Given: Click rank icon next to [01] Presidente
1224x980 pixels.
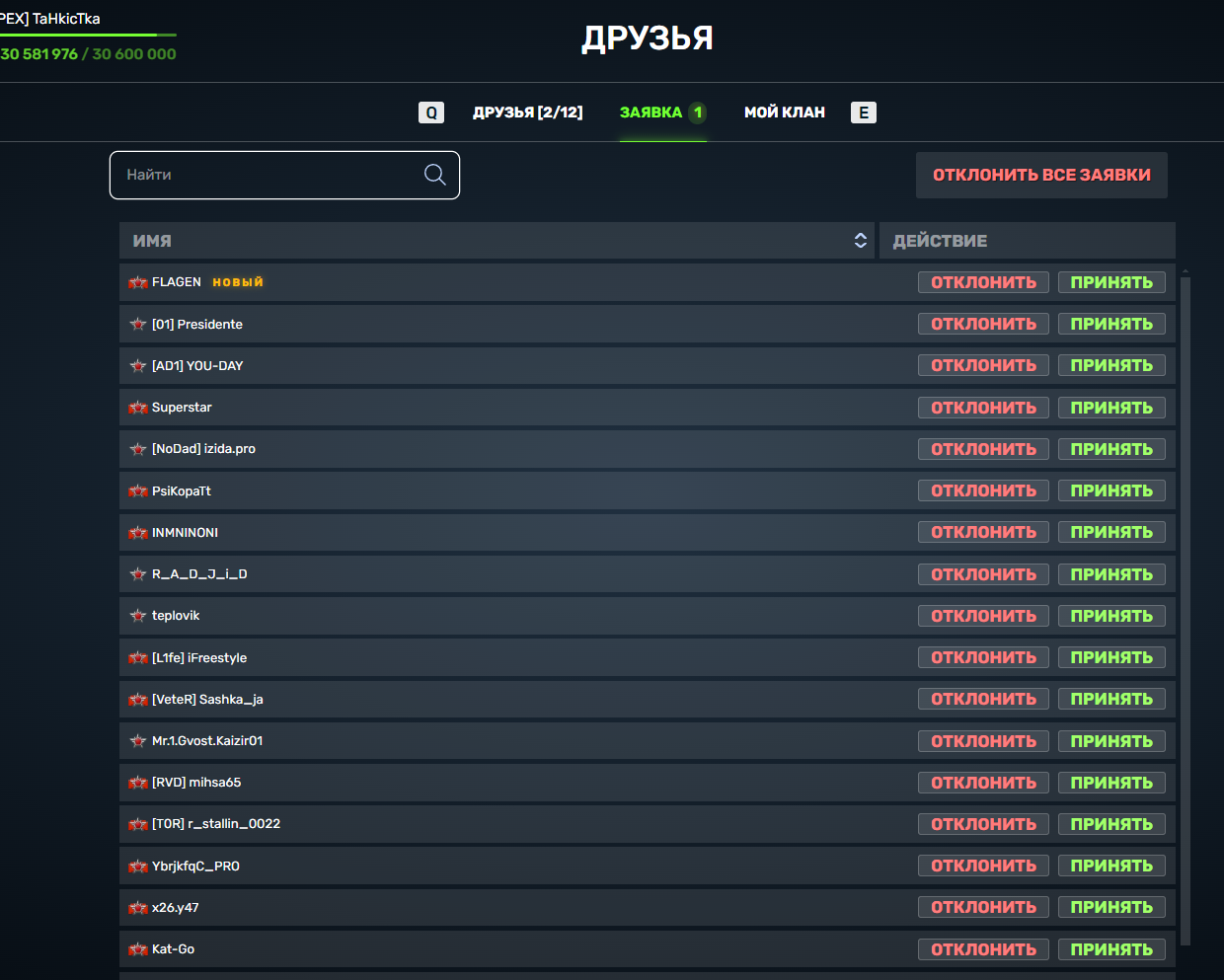Looking at the screenshot, I should pos(138,324).
